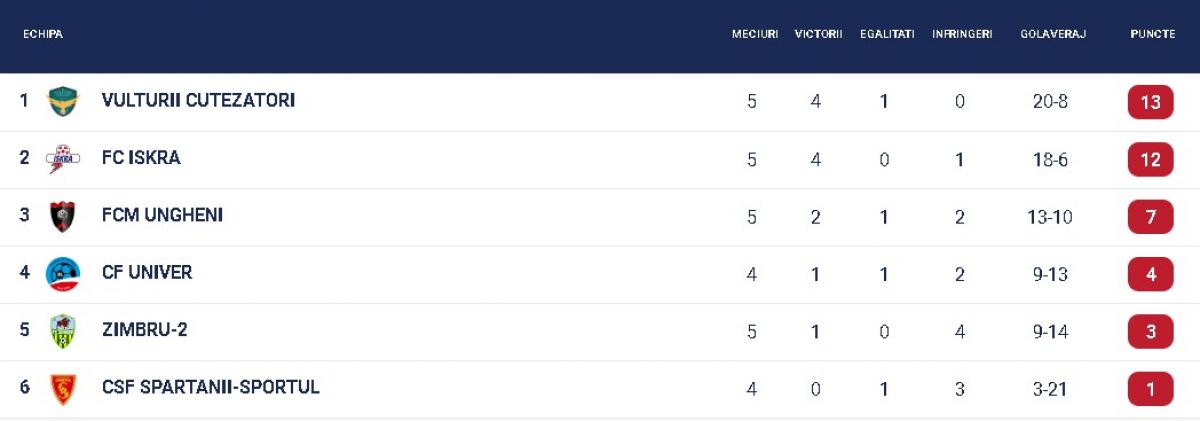Open the Zimbru-2 team link
1200x421 pixels.
point(144,330)
